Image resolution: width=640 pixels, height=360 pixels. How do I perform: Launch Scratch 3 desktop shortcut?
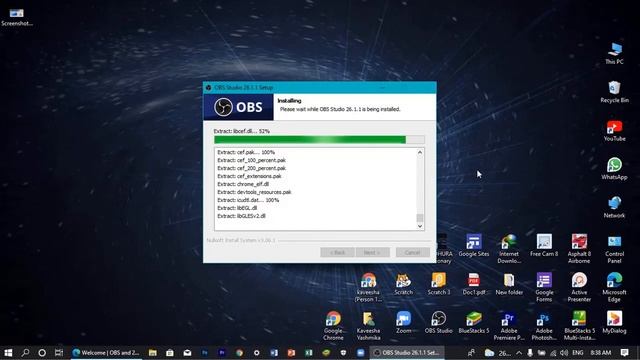(439, 284)
